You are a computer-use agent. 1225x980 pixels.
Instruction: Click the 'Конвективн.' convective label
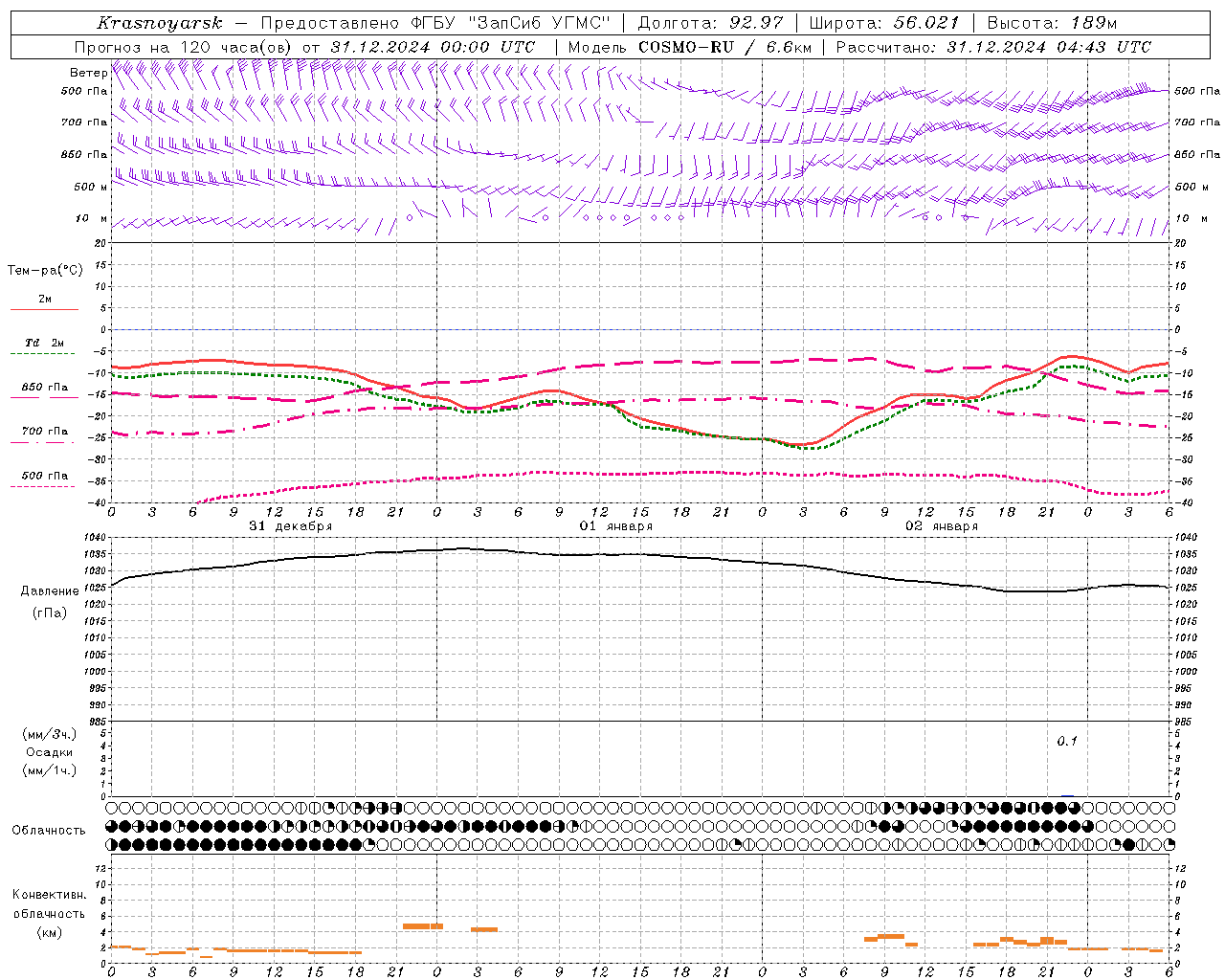50,895
